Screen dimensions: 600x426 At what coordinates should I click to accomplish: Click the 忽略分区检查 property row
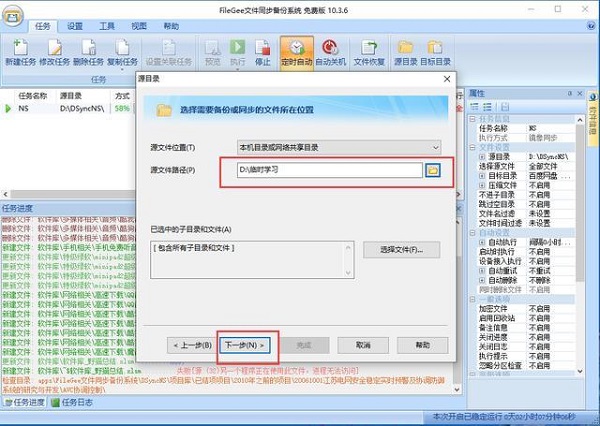pyautogui.click(x=526, y=366)
